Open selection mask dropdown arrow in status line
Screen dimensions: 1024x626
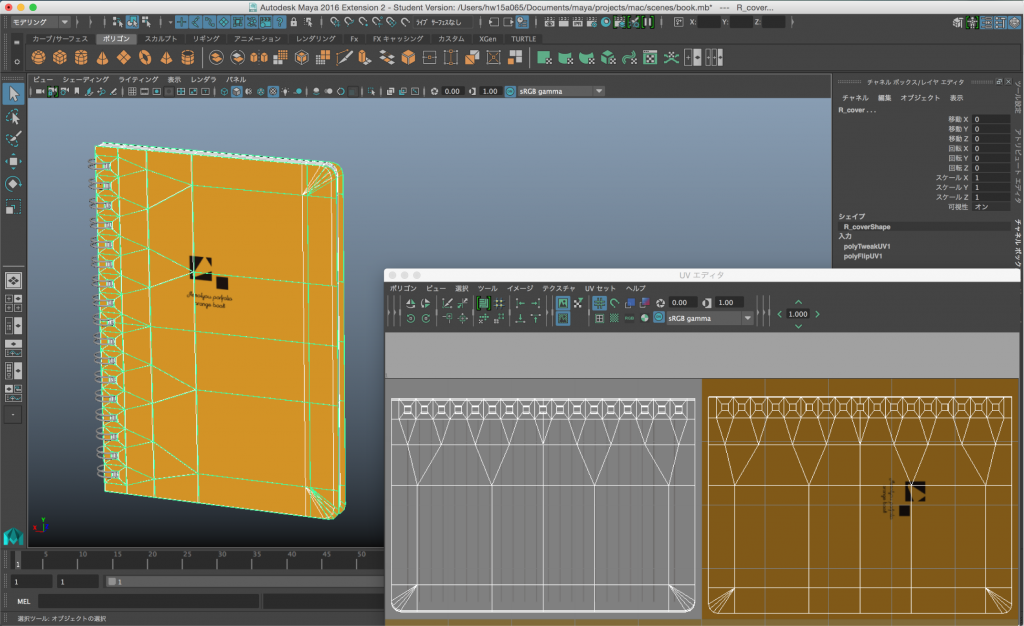(170, 22)
